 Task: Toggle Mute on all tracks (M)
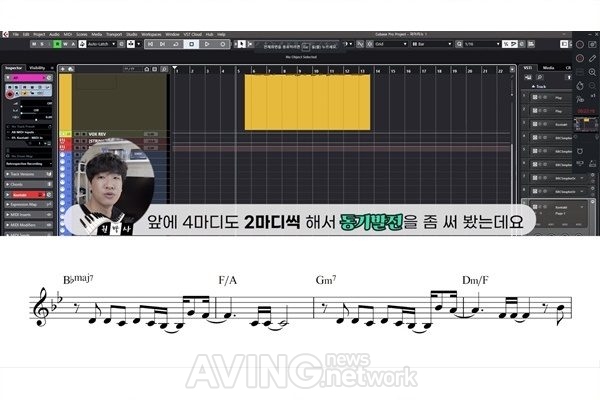point(34,44)
